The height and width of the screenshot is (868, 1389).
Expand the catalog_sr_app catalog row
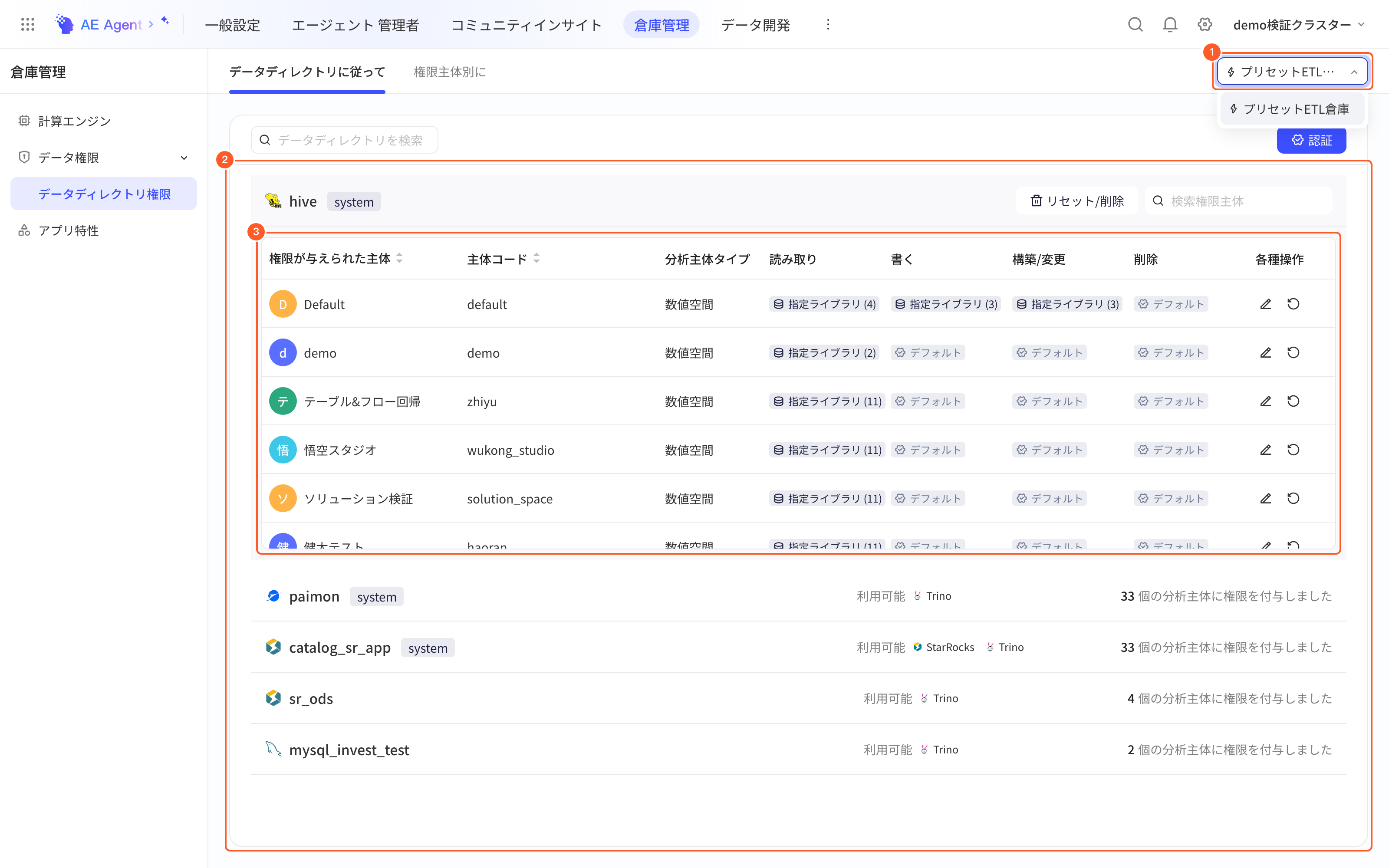798,647
